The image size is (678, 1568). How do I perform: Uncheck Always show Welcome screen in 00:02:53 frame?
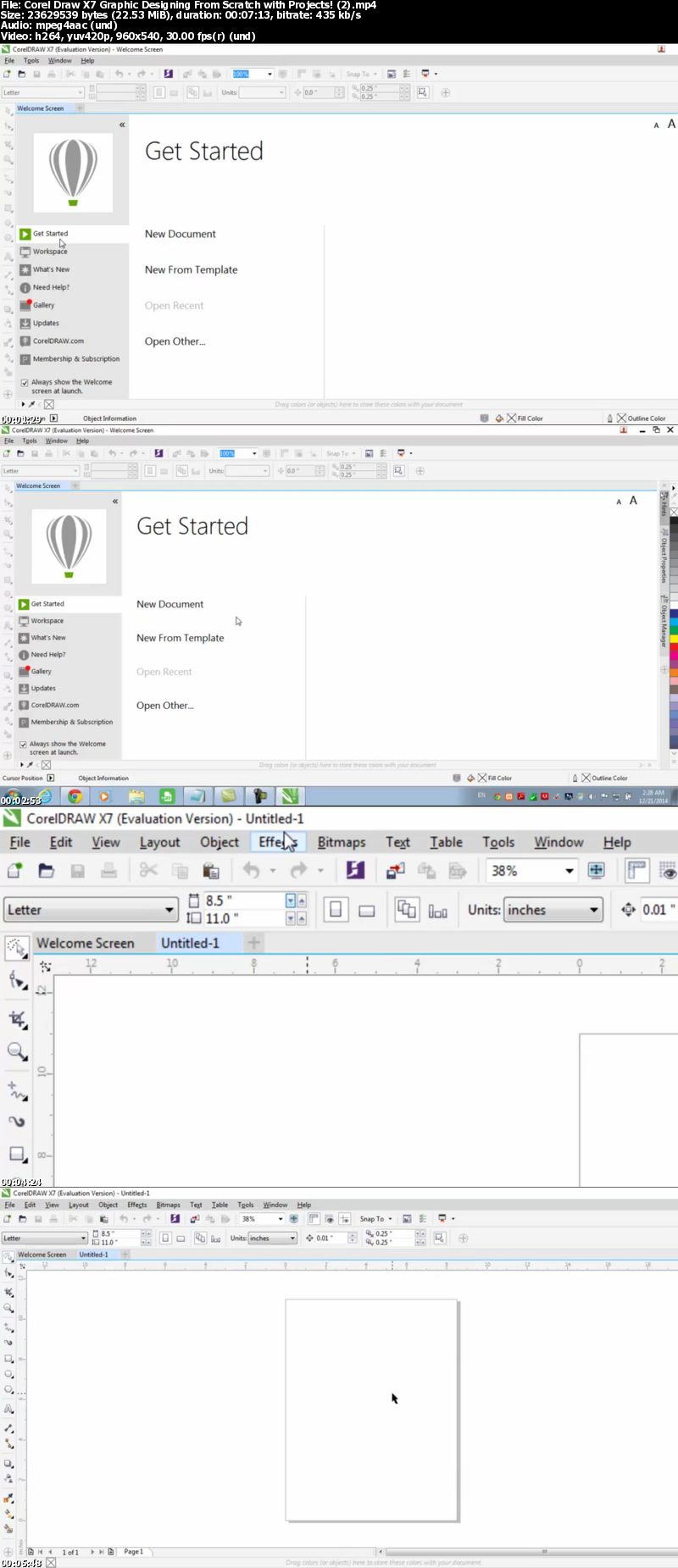tap(23, 745)
